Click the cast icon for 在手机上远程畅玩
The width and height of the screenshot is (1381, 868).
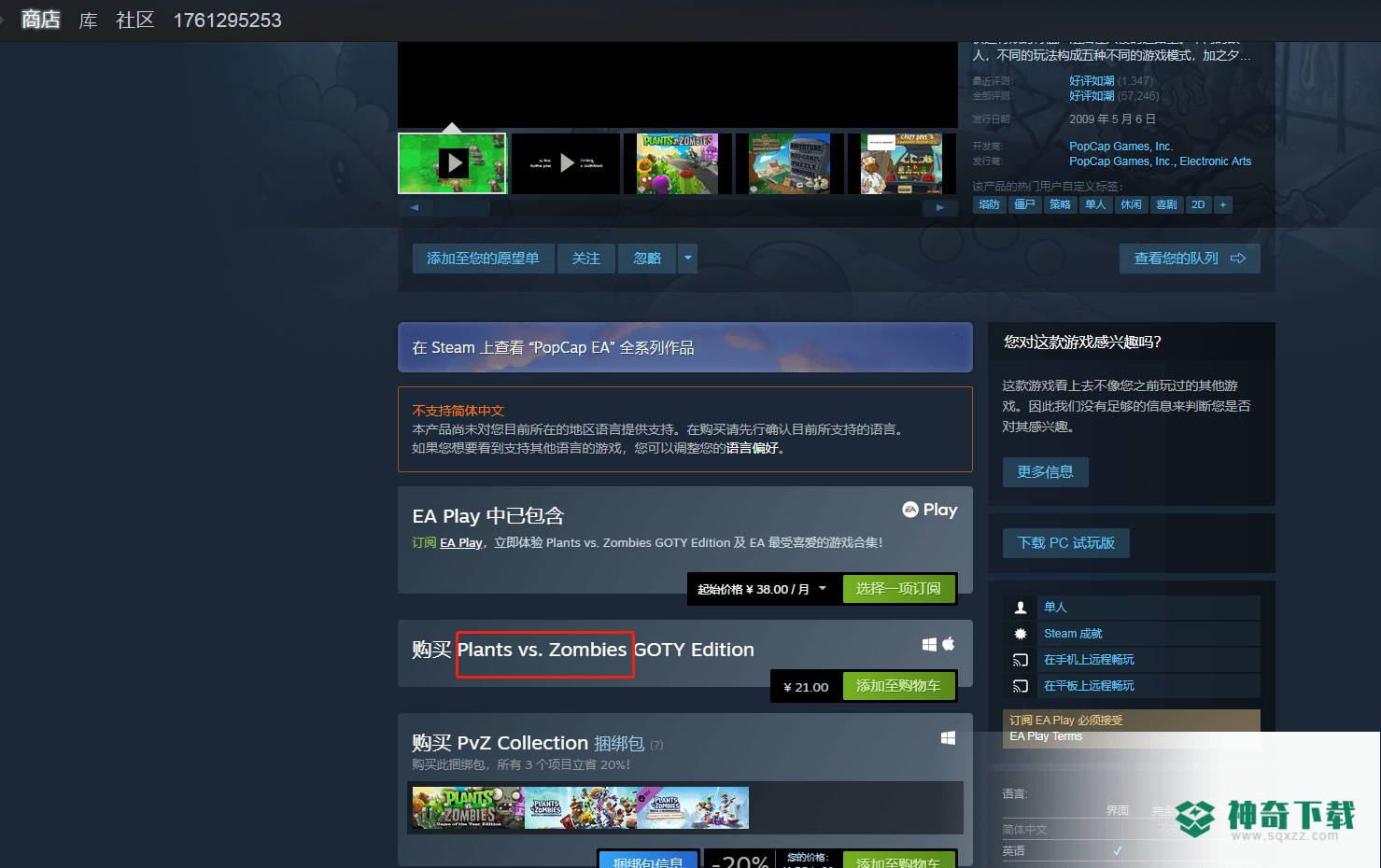(1021, 660)
